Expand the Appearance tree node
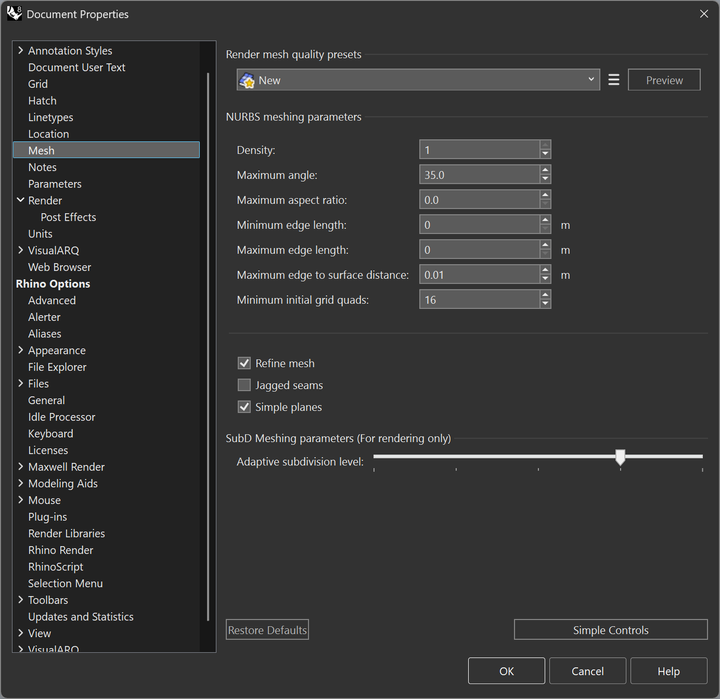720x699 pixels. pos(21,350)
